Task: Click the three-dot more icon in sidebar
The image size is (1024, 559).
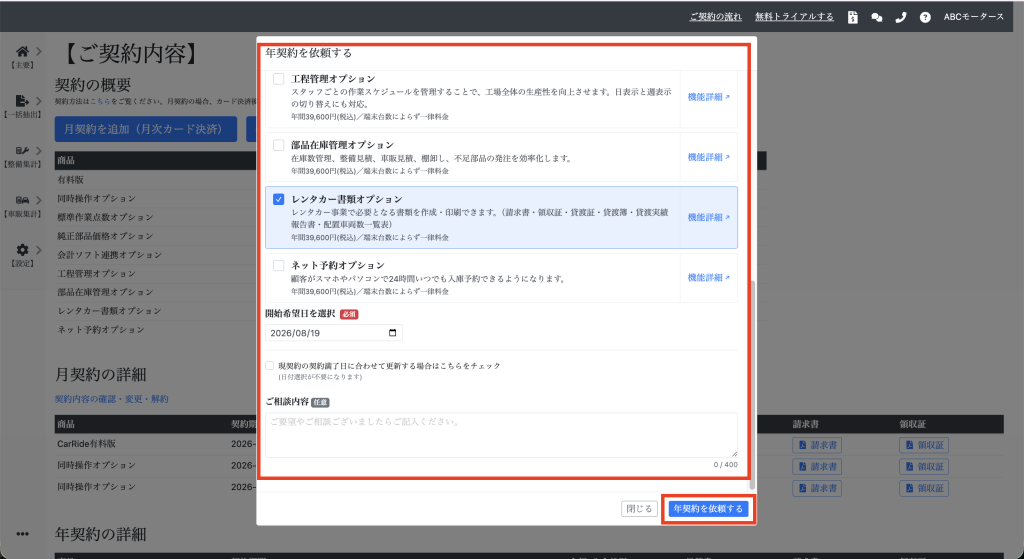Action: click(x=22, y=534)
